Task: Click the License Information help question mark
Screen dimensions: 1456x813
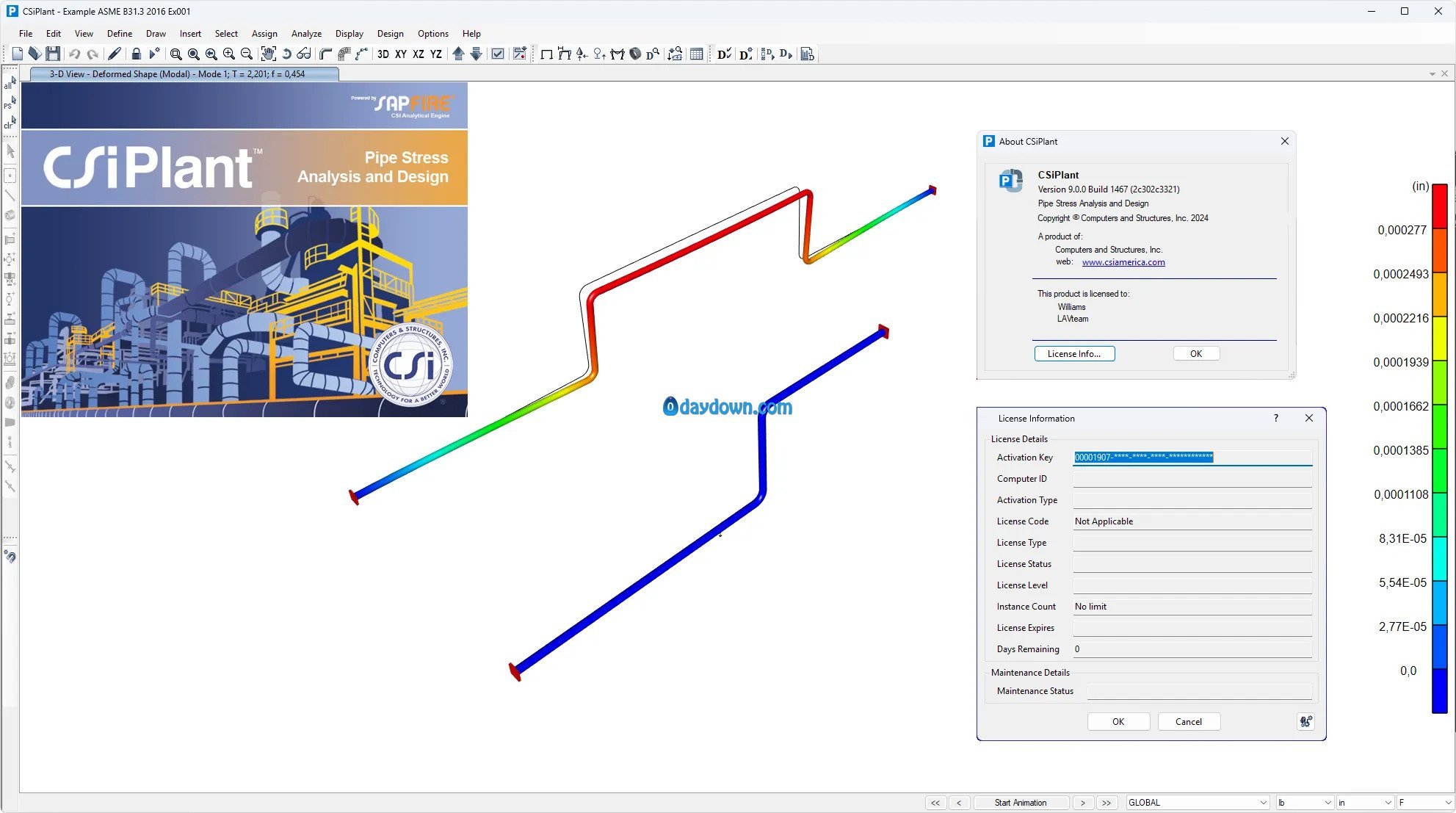Action: (x=1276, y=418)
